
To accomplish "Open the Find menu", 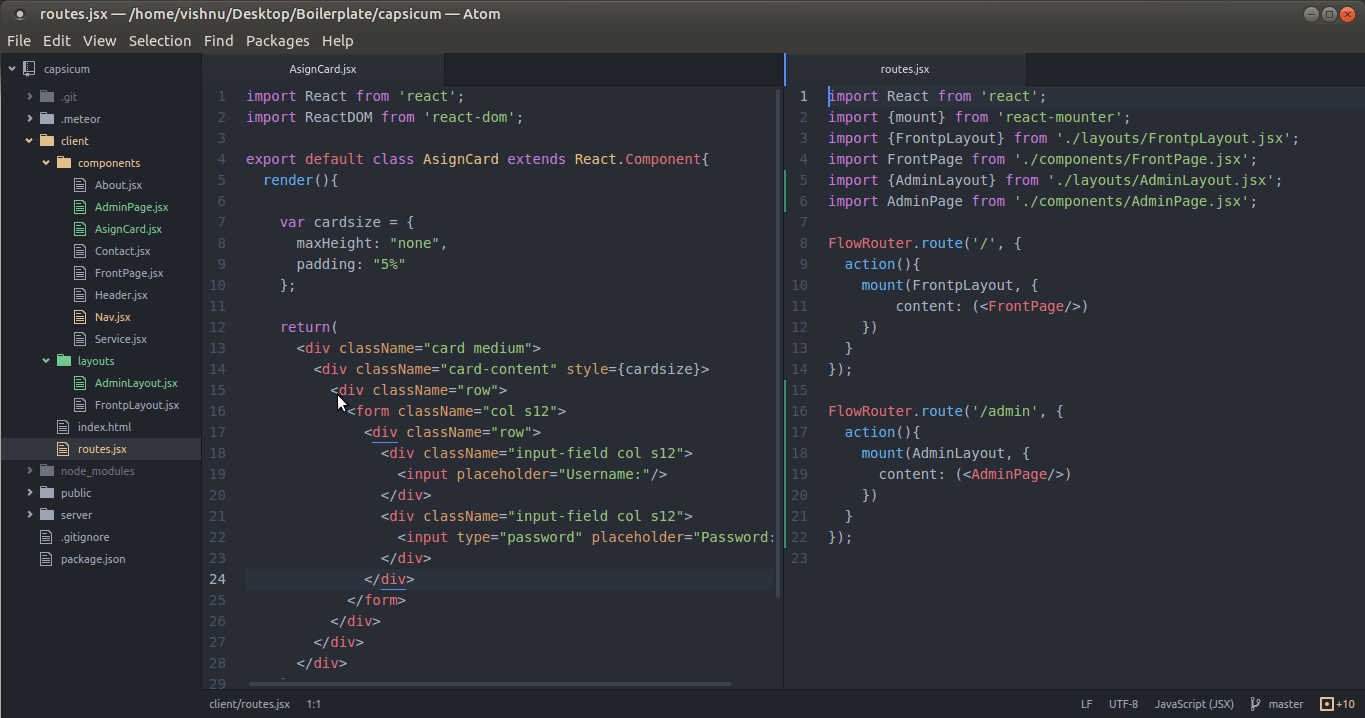I will coord(218,41).
